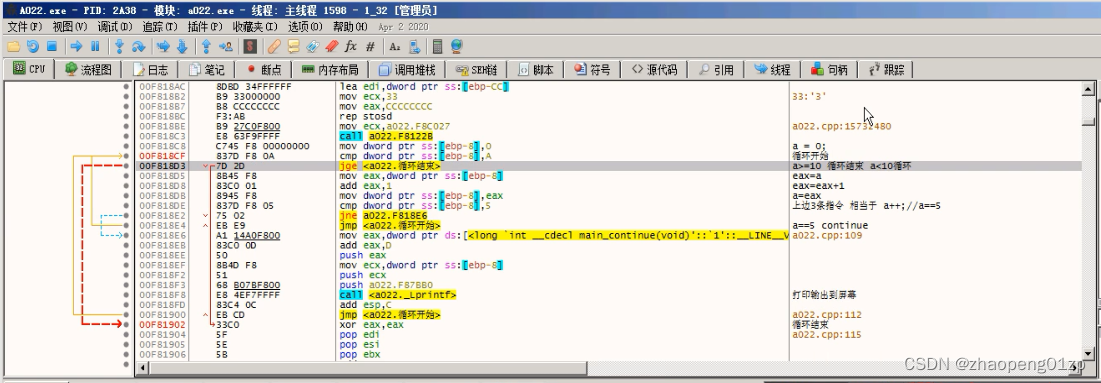Click the Step Over icon
The image size is (1101, 383).
138,47
